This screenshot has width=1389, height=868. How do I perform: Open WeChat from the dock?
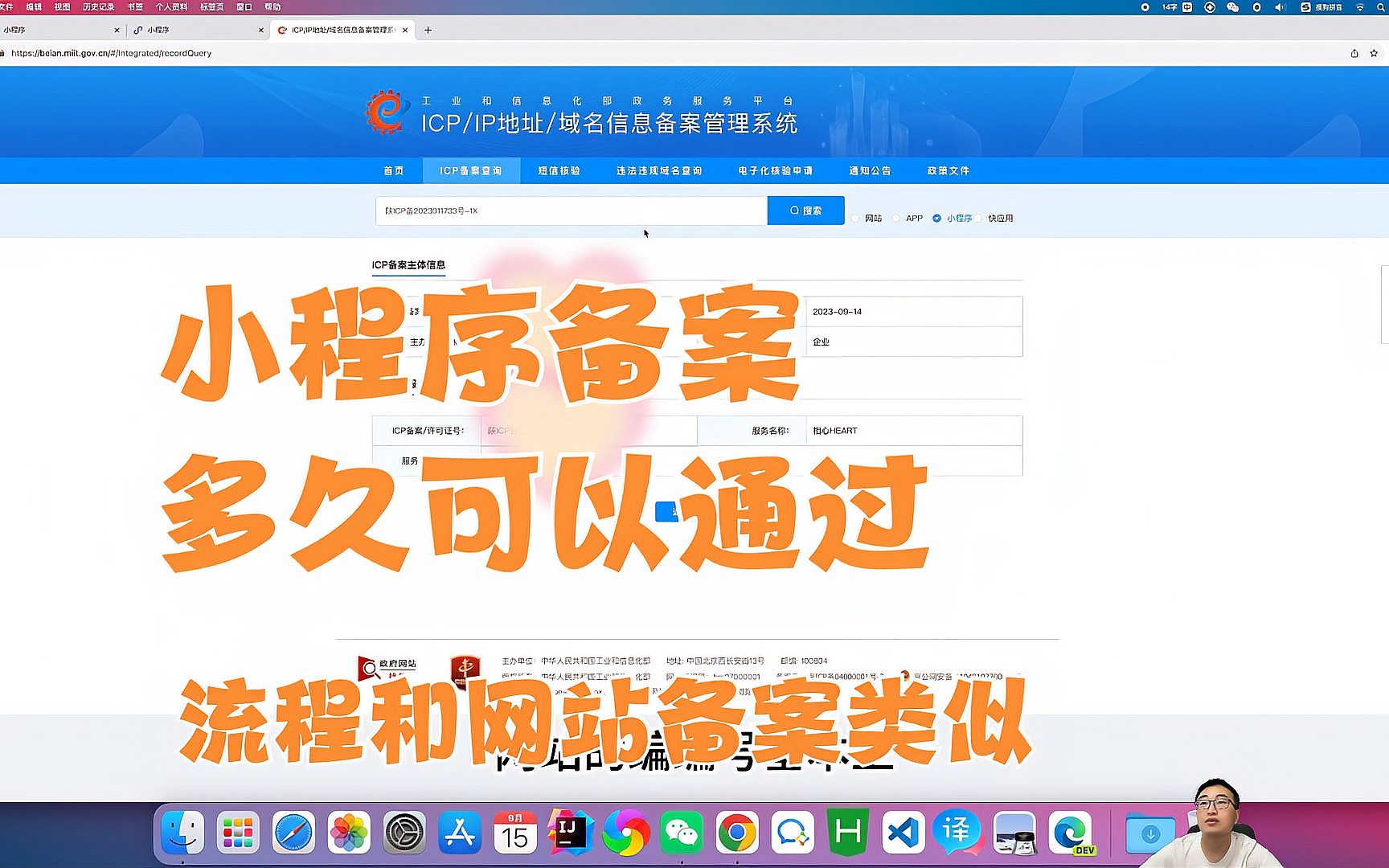point(682,833)
